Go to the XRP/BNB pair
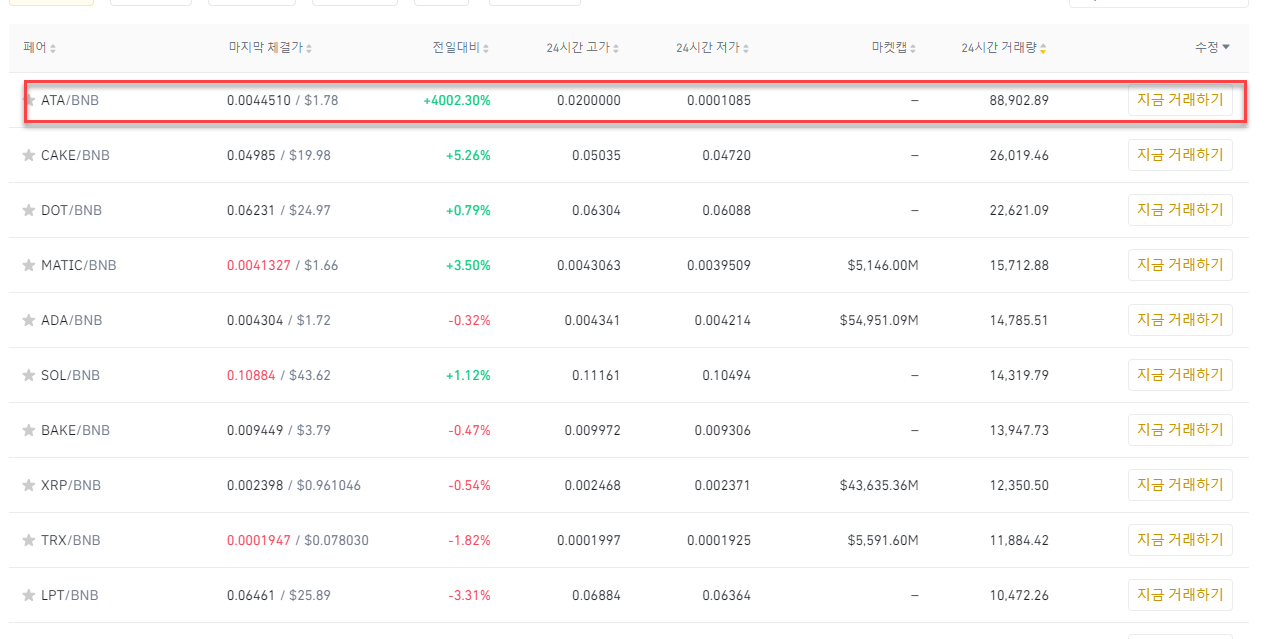1270x639 pixels. 71,485
